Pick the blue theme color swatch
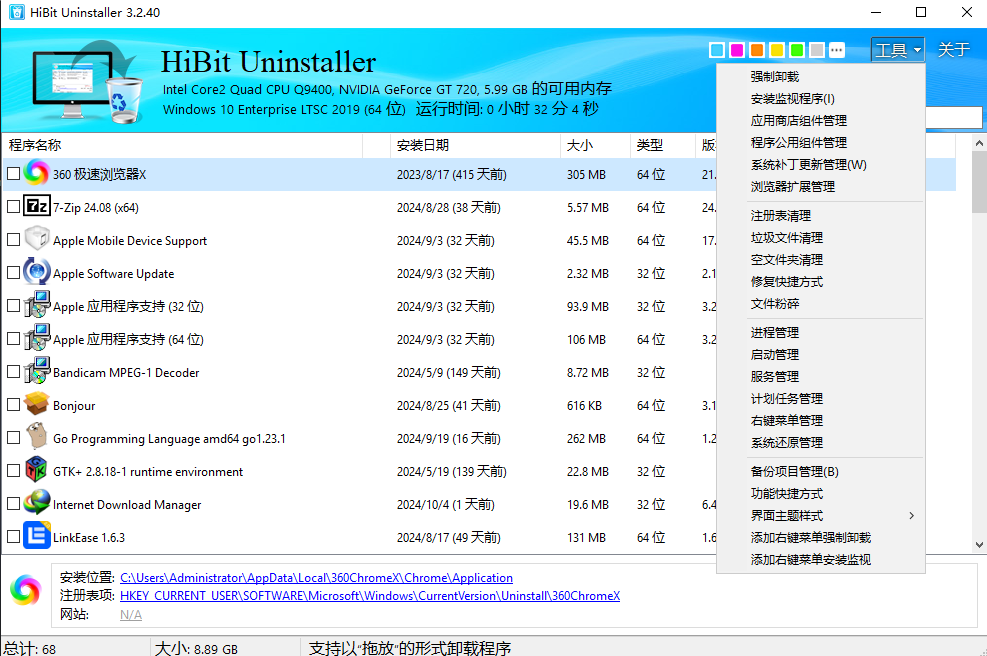 click(x=716, y=50)
